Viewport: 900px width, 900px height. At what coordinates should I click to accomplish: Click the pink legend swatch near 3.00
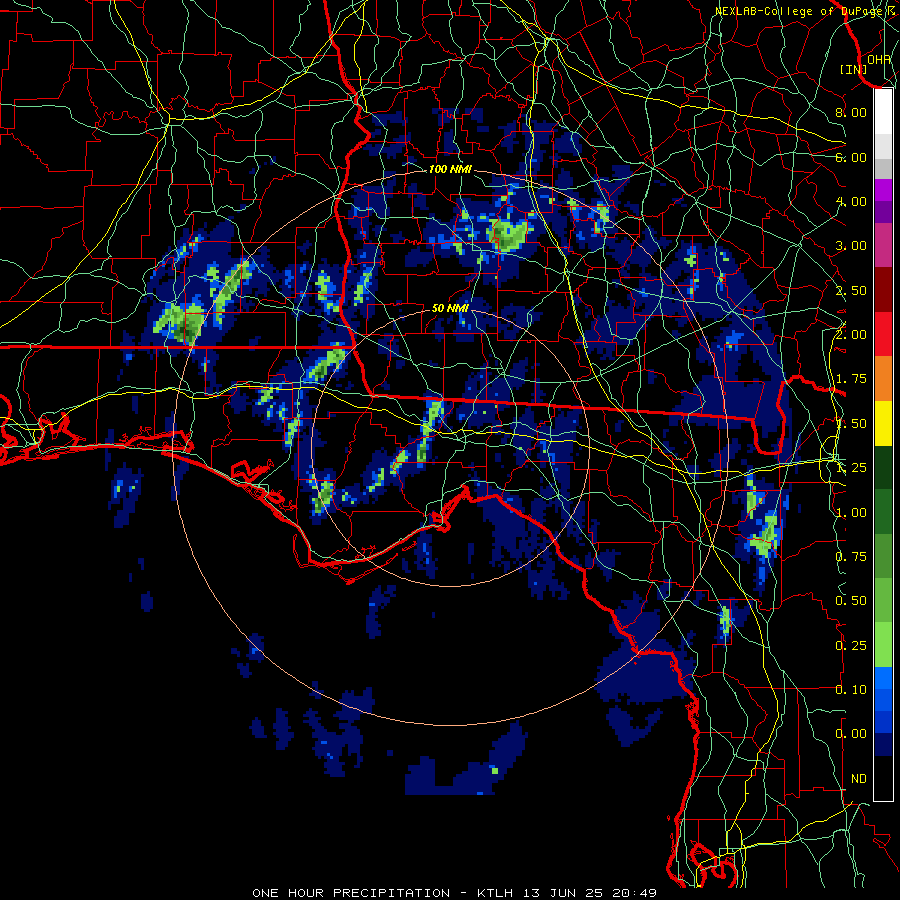[883, 246]
